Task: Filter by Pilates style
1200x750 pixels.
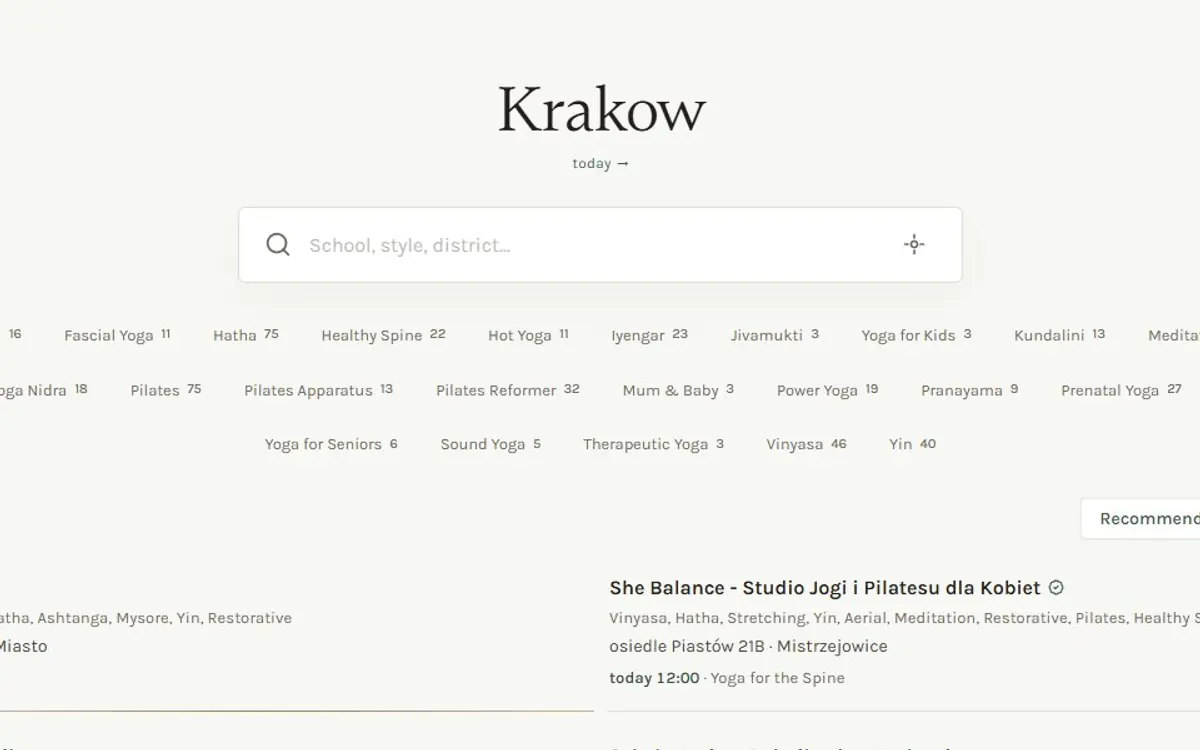Action: click(166, 390)
